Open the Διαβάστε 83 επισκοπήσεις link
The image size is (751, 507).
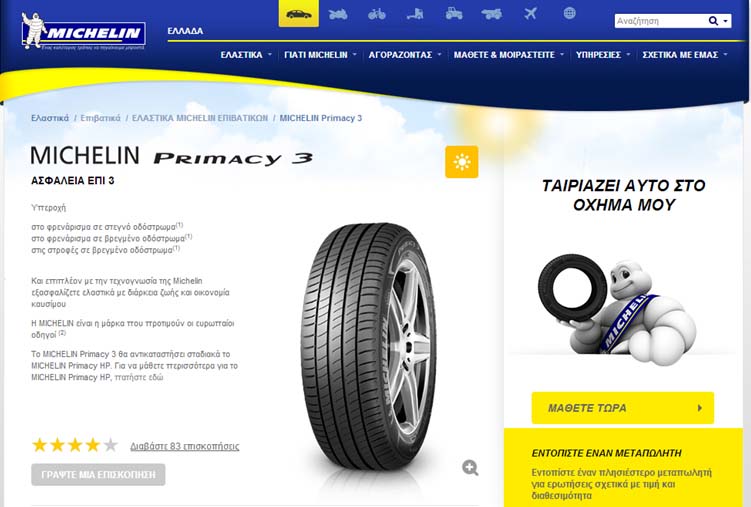[x=184, y=446]
